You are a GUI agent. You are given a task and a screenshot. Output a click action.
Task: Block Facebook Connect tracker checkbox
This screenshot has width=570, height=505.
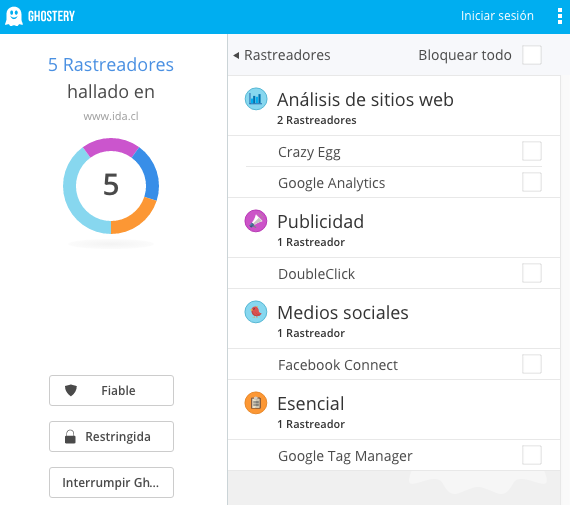(x=532, y=364)
